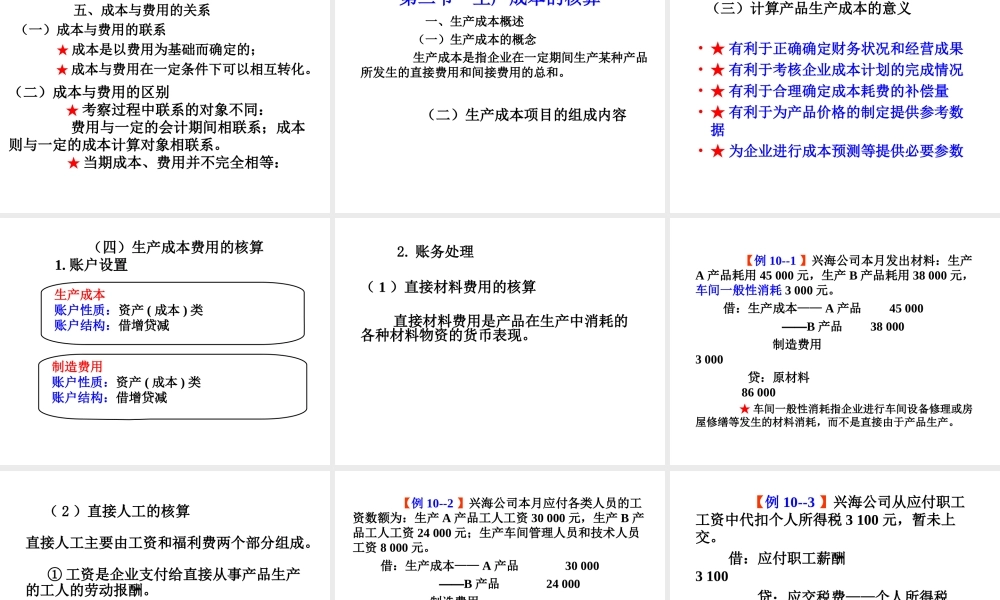Click the red star before 为企业进行成本预测等提供必要参数
This screenshot has width=1000, height=600.
pyautogui.click(x=718, y=152)
